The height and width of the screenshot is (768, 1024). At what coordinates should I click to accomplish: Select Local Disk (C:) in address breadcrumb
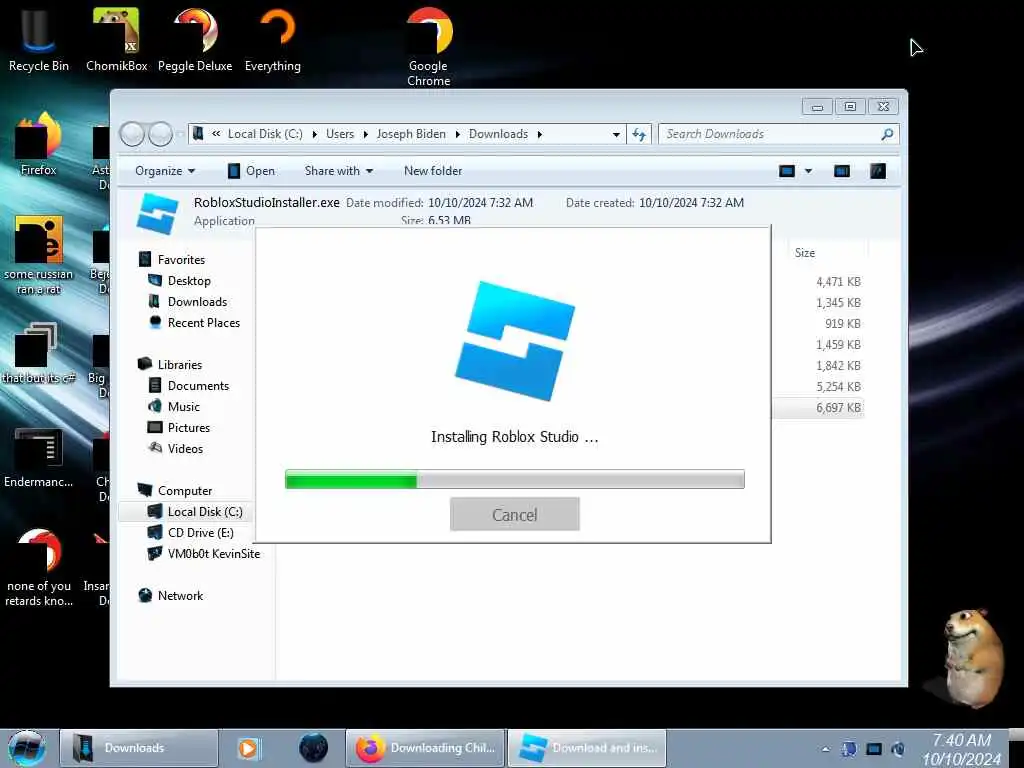[264, 134]
